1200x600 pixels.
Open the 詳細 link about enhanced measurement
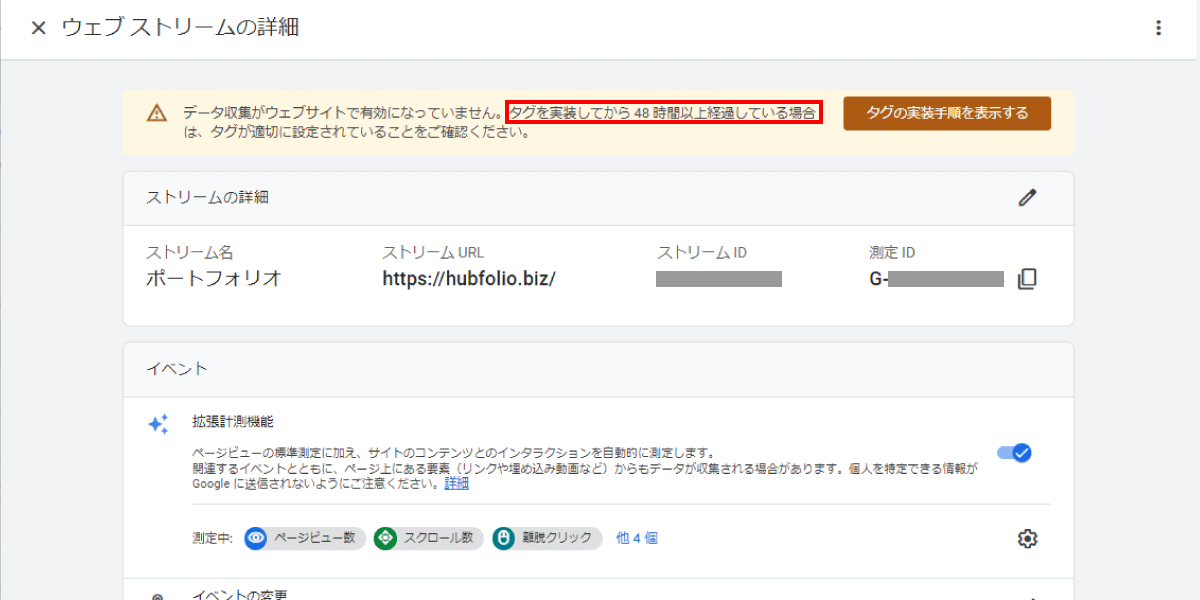click(x=457, y=483)
